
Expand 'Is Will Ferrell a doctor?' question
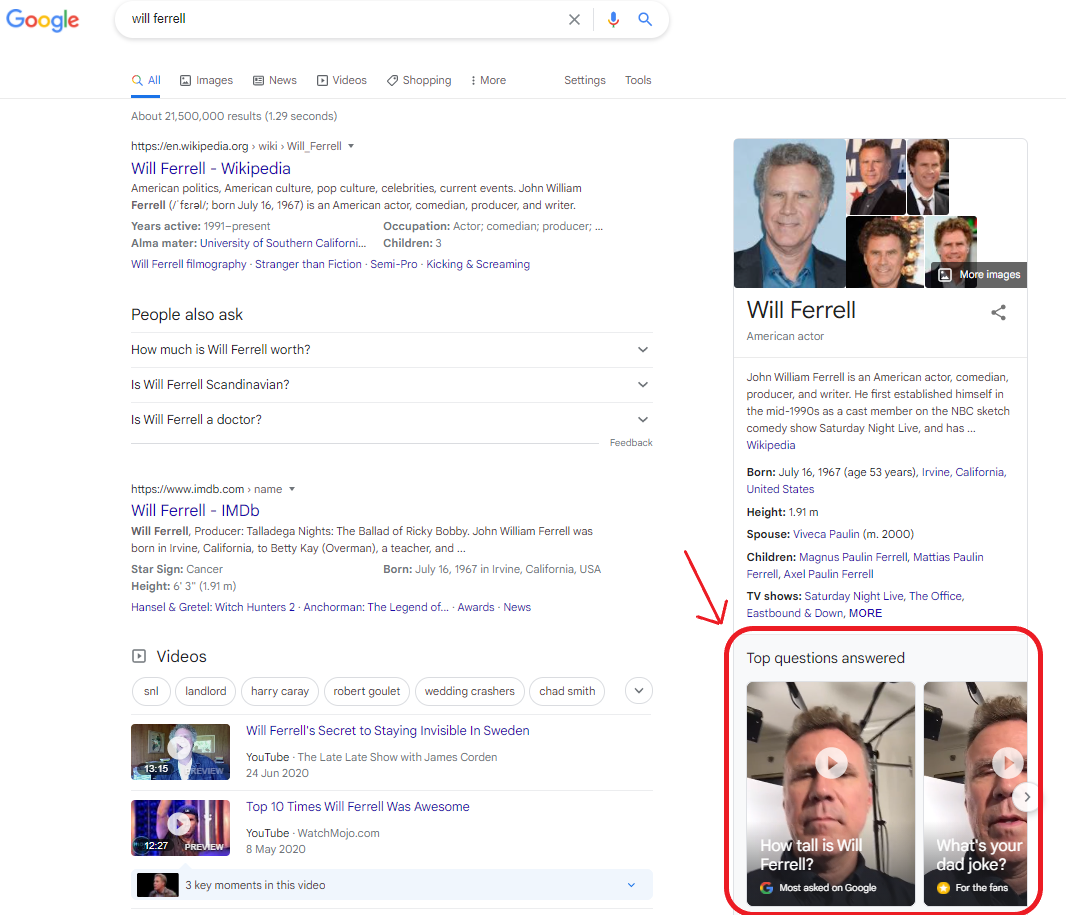pyautogui.click(x=392, y=419)
